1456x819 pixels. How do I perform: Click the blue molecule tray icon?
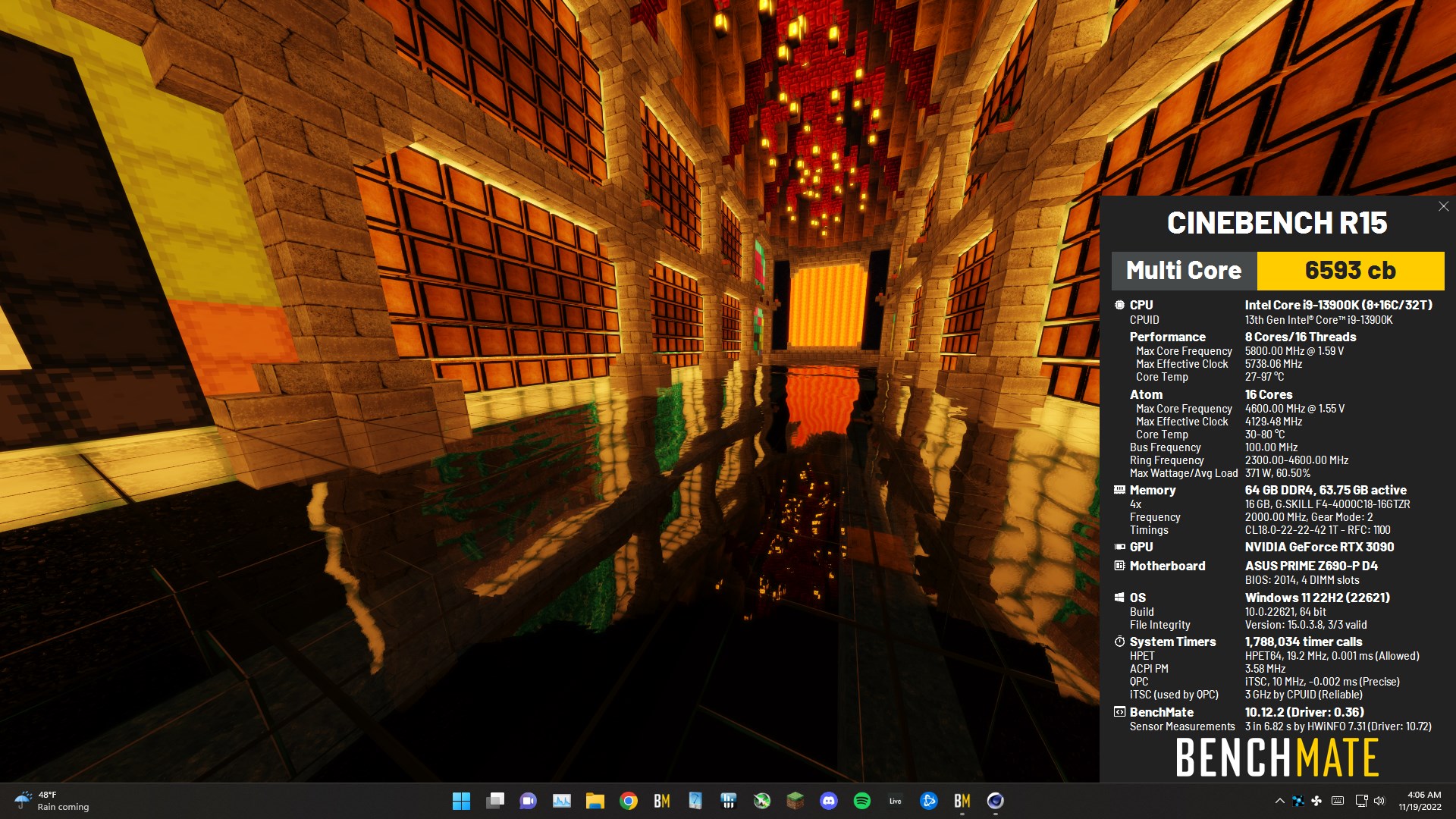click(1299, 801)
